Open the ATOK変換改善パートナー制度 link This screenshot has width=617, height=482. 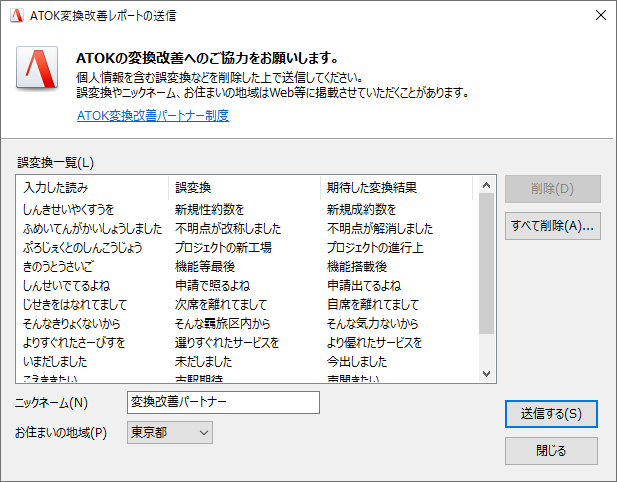tap(153, 116)
